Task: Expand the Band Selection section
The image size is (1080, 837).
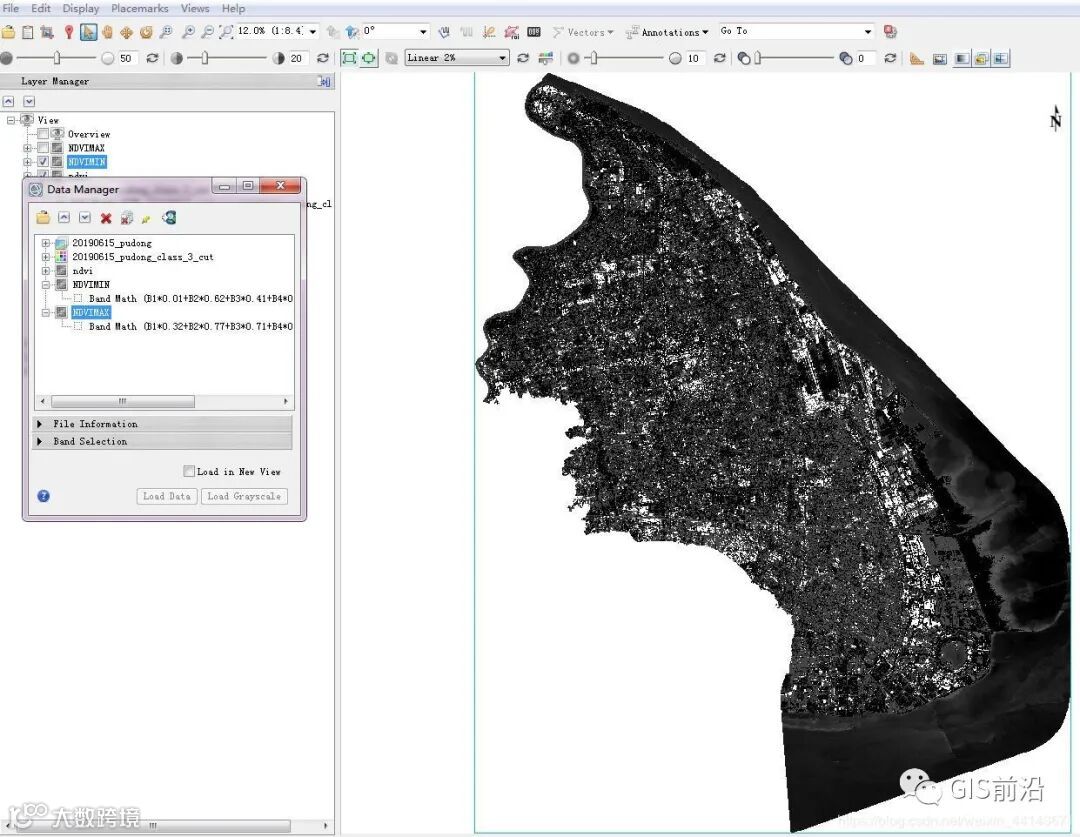Action: (x=90, y=441)
